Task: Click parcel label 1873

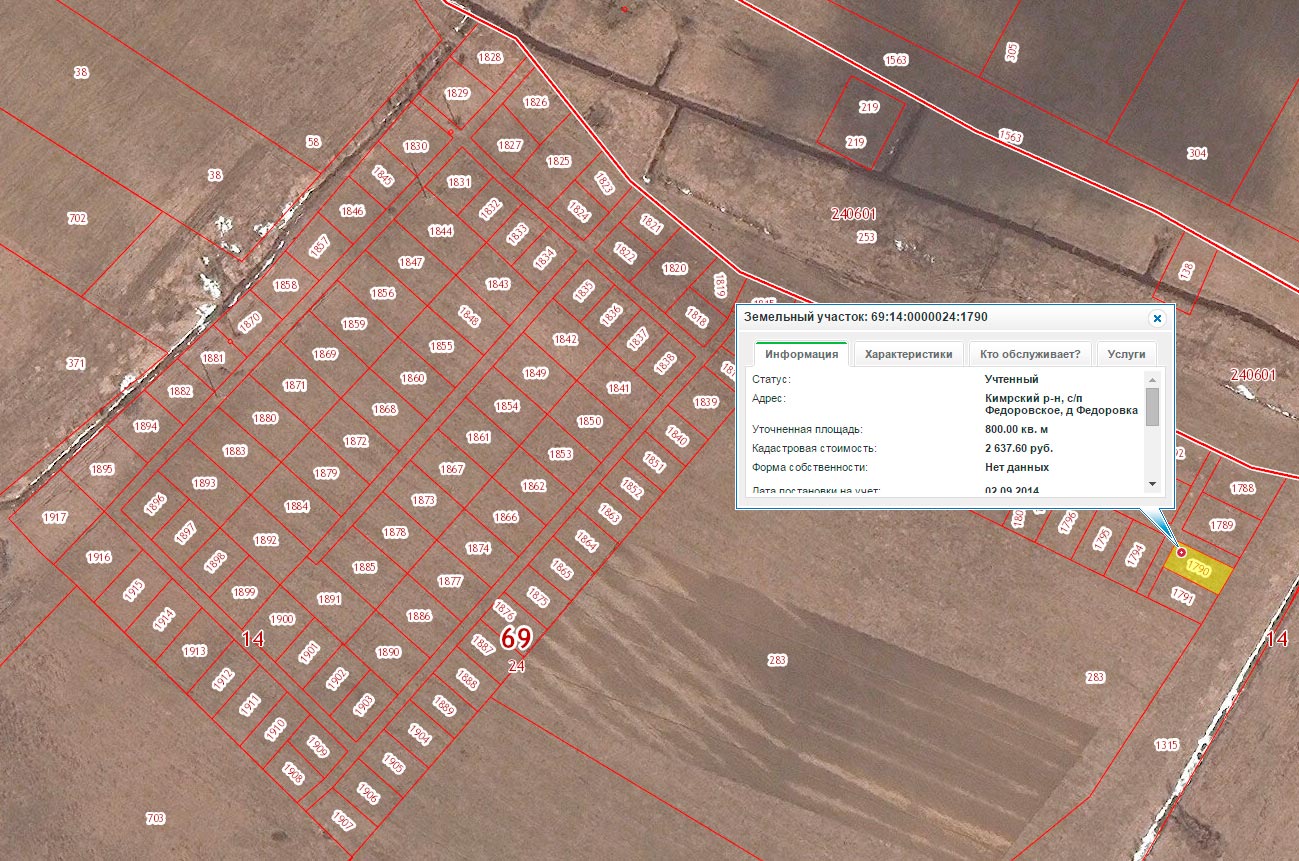Action: [424, 500]
